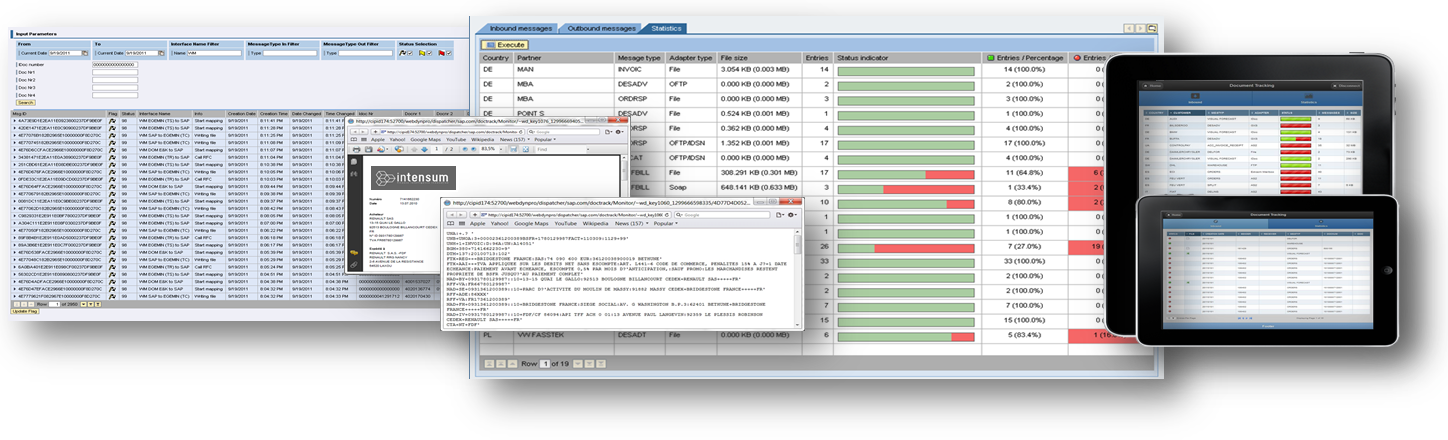1448x440 pixels.
Task: Click the Google Maps bookmark in EDI text window
Action: tap(532, 223)
